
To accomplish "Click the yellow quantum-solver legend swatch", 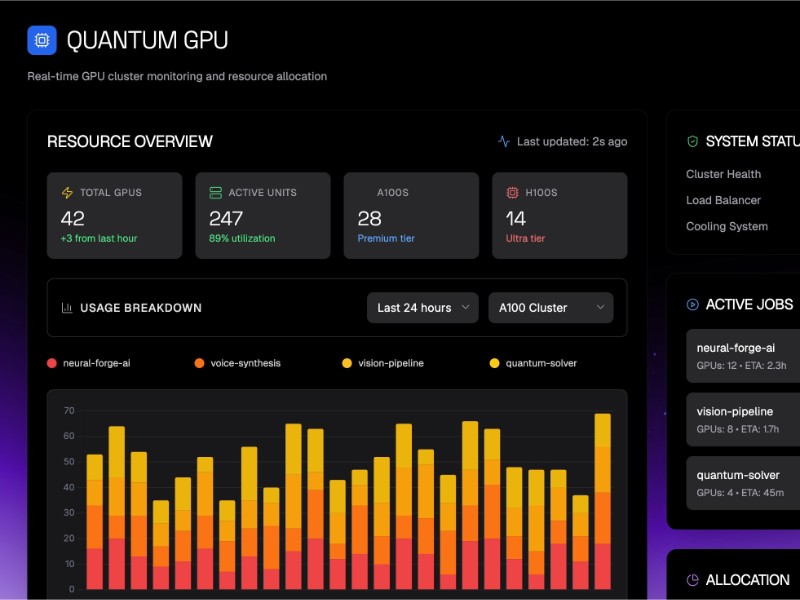I will tap(492, 363).
